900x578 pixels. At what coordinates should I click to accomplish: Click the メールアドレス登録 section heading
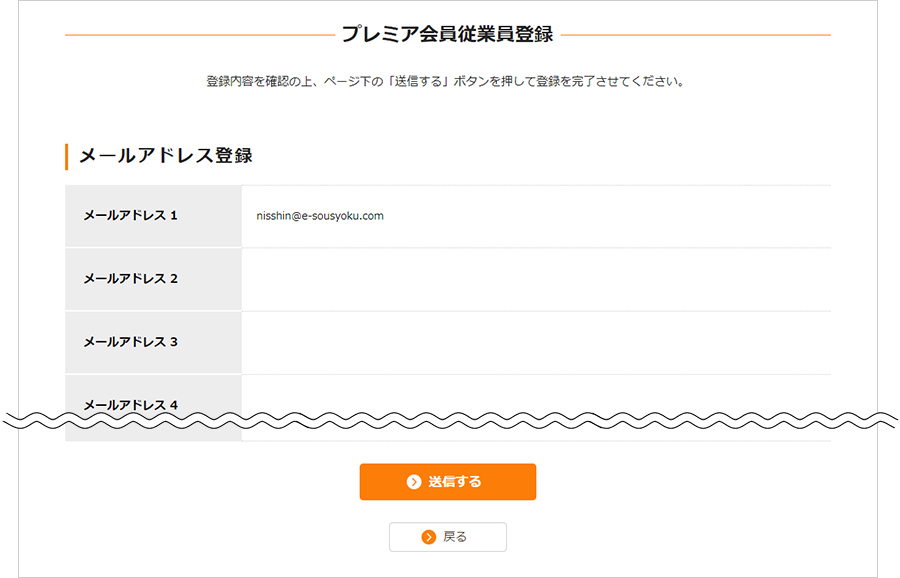165,156
